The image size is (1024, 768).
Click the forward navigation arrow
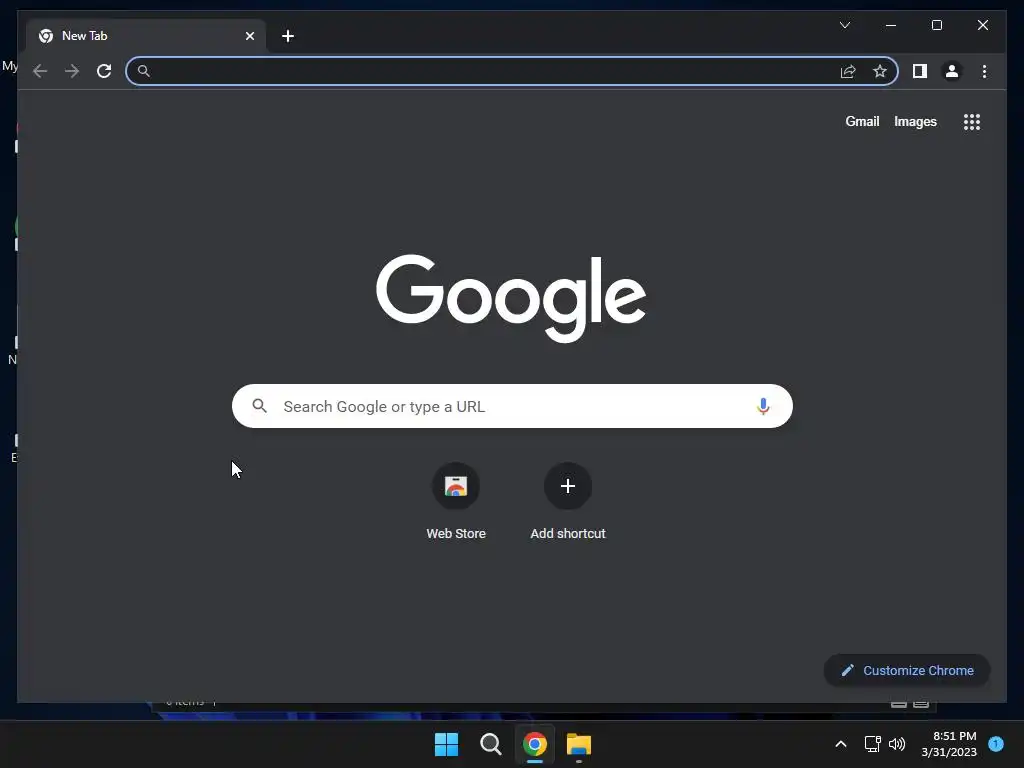tap(72, 71)
